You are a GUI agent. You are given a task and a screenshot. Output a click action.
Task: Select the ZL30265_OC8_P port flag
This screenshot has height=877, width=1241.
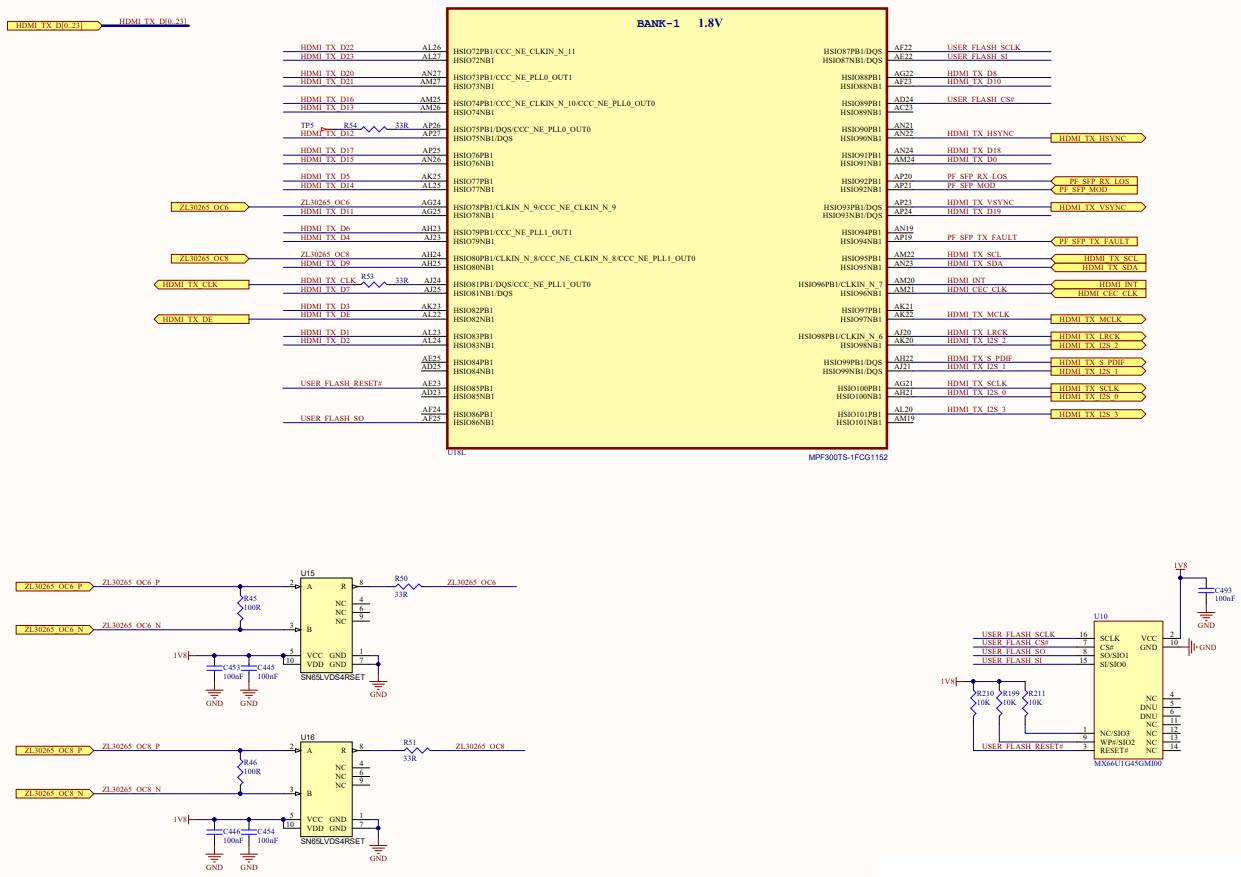pos(55,750)
